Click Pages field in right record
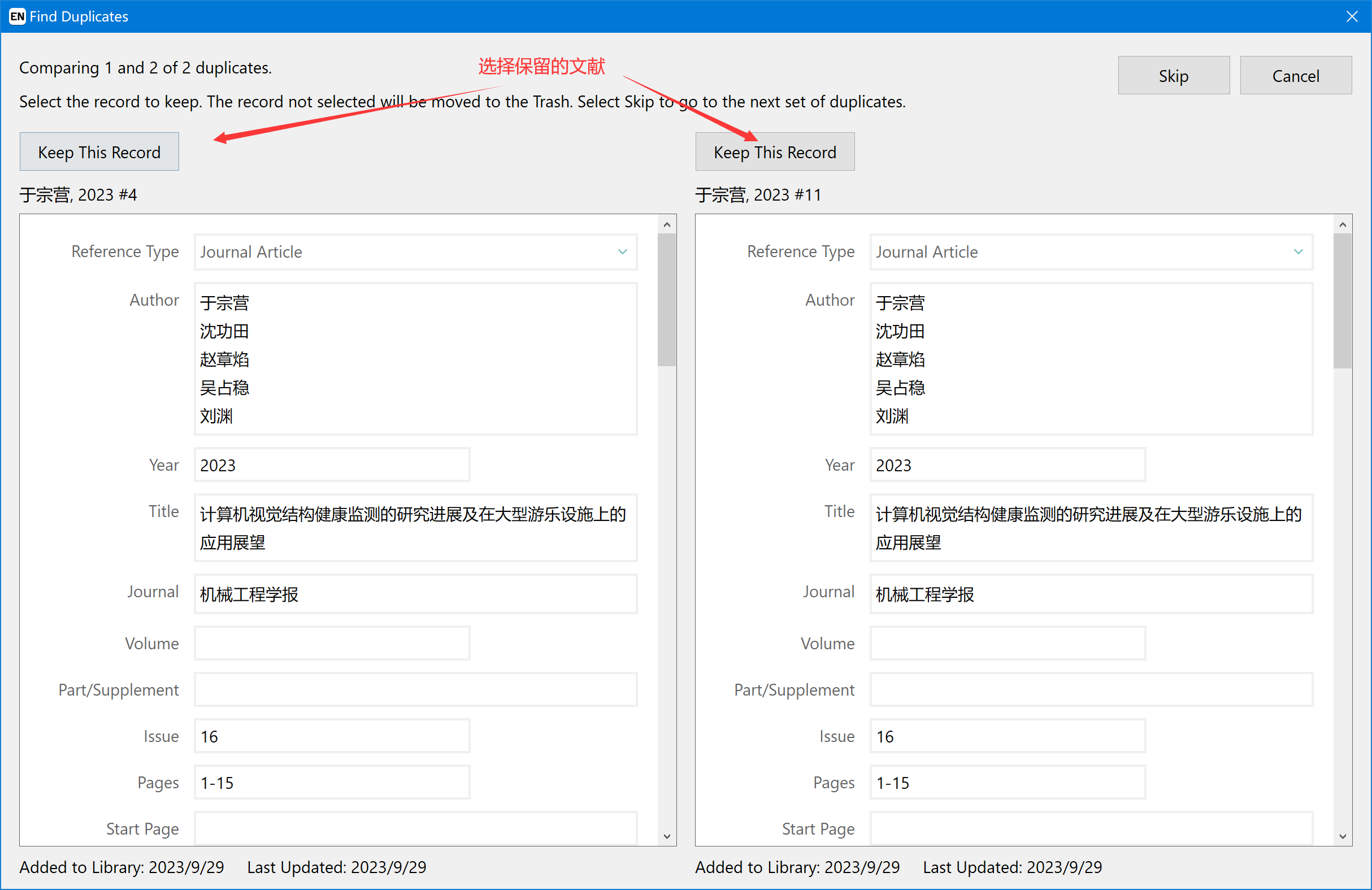 click(x=1008, y=782)
